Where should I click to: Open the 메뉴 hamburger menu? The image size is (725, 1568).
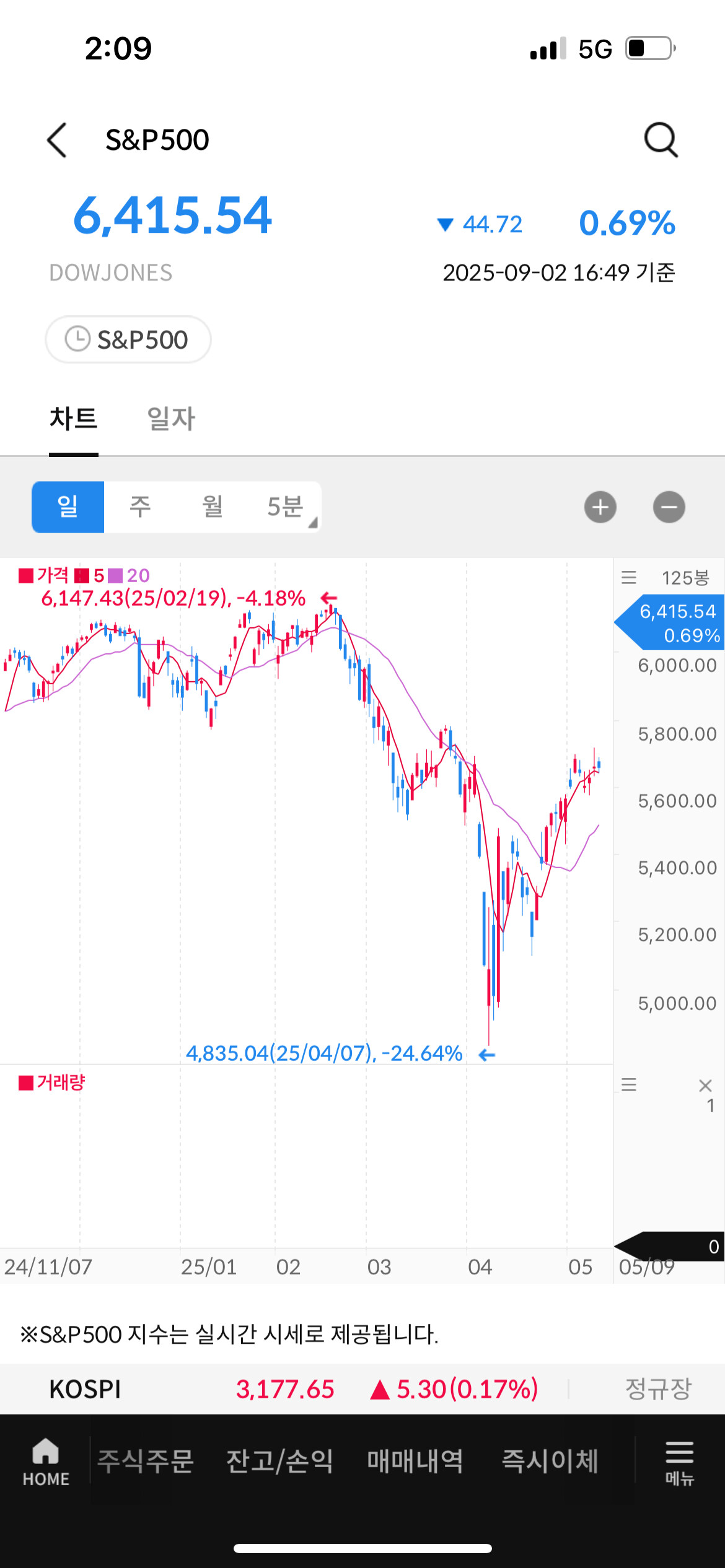[679, 1462]
